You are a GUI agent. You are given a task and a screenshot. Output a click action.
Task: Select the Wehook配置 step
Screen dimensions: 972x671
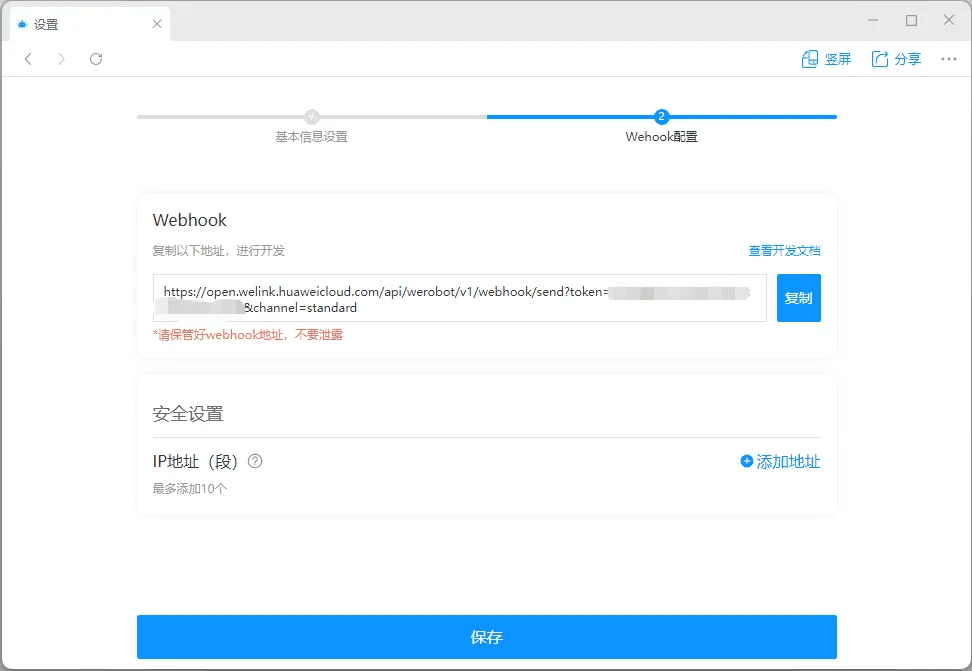[x=661, y=136]
